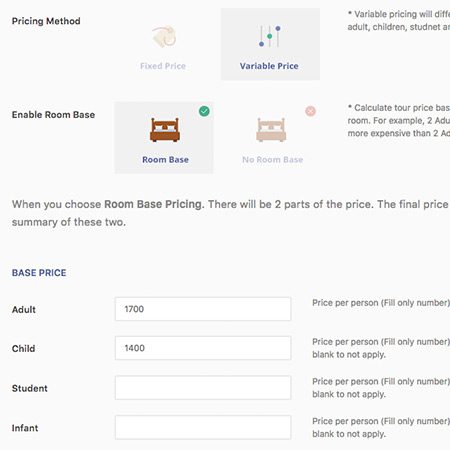Click the faded No Room Base bed icon
The image size is (450, 450).
click(x=271, y=130)
